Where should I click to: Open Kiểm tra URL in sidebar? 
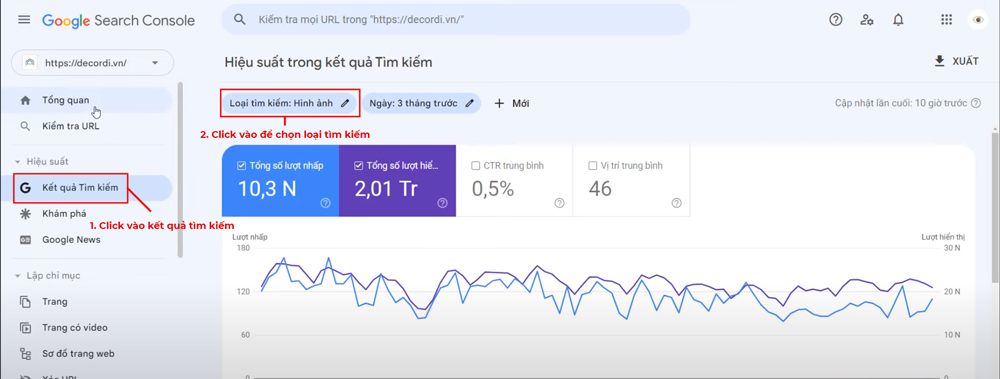click(x=86, y=126)
